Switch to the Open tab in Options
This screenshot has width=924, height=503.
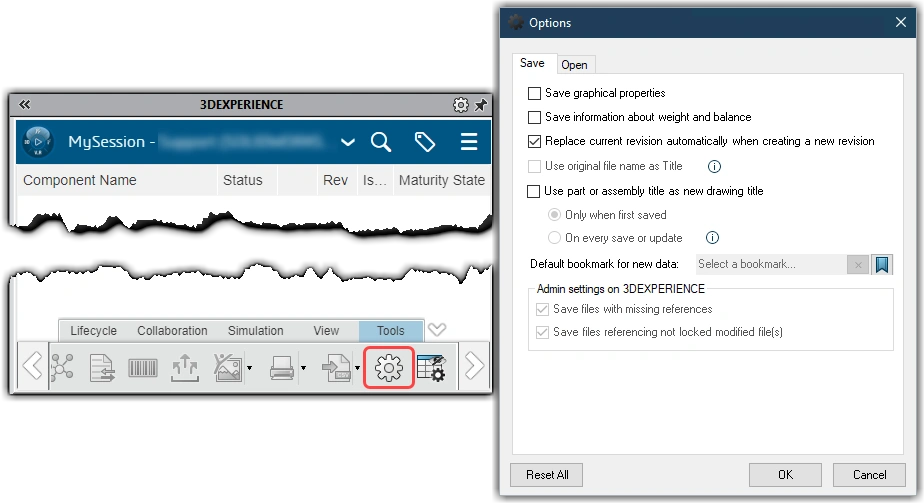tap(575, 65)
